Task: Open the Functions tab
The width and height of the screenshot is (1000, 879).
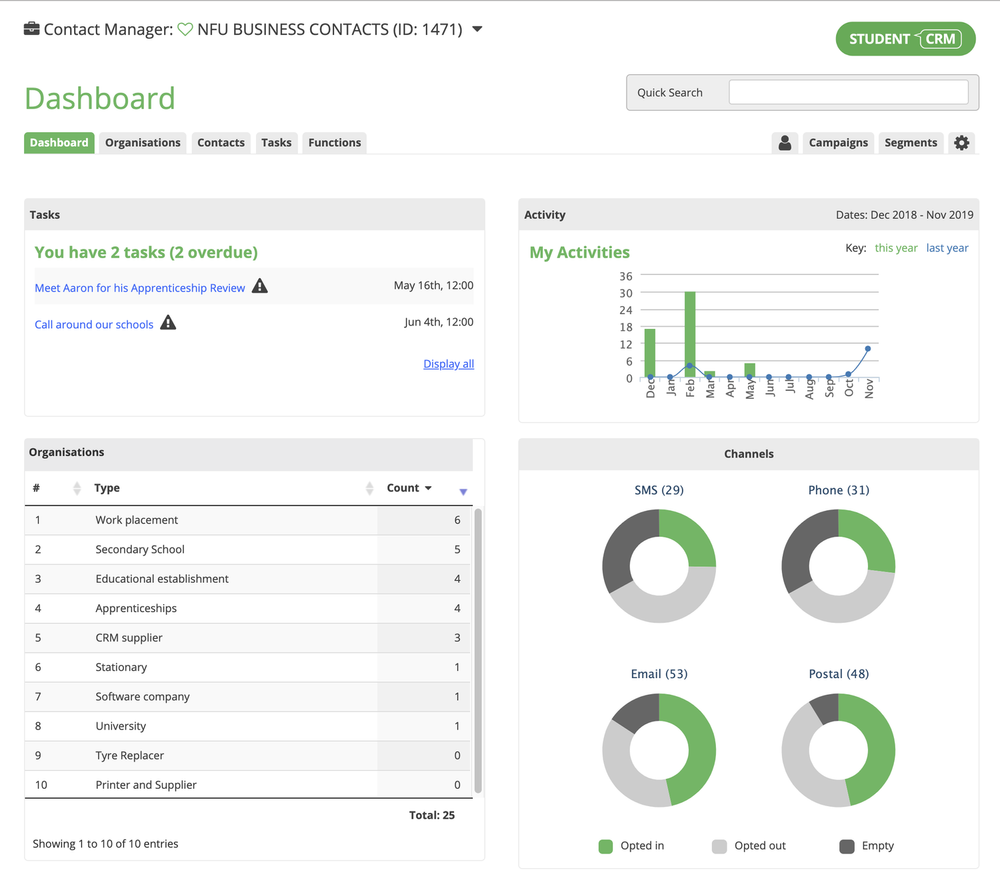Action: 334,142
